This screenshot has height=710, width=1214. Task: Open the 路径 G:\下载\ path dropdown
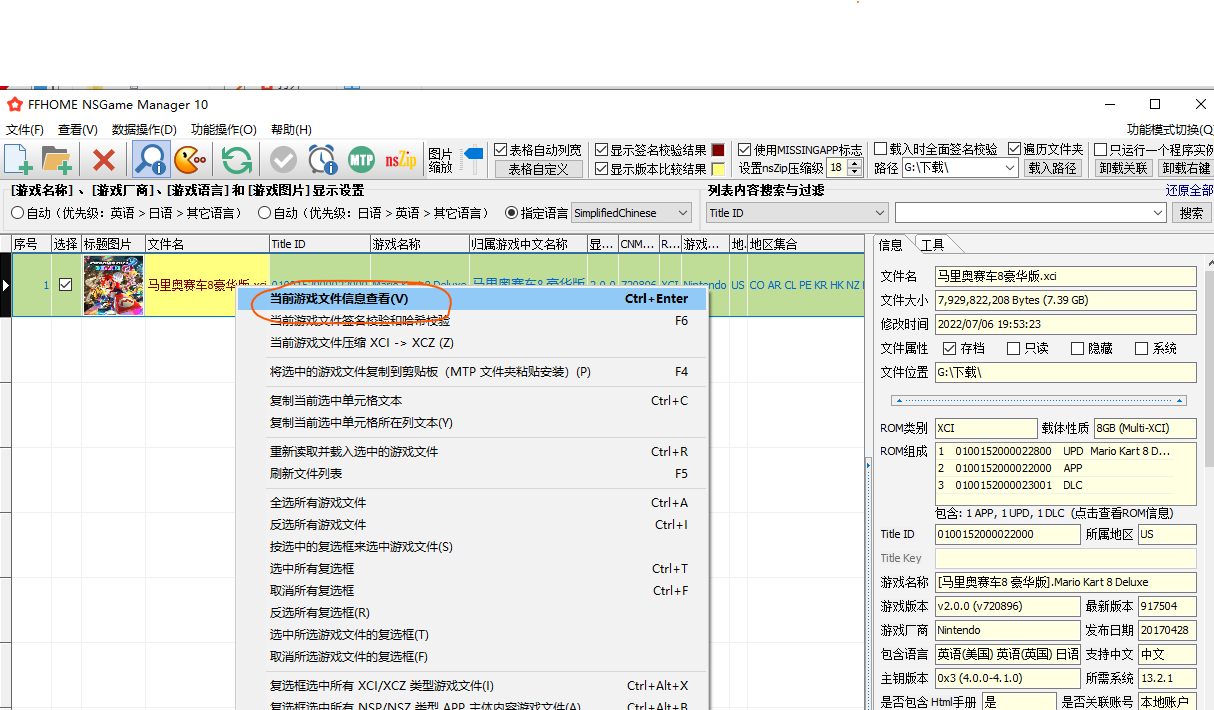click(x=1009, y=168)
